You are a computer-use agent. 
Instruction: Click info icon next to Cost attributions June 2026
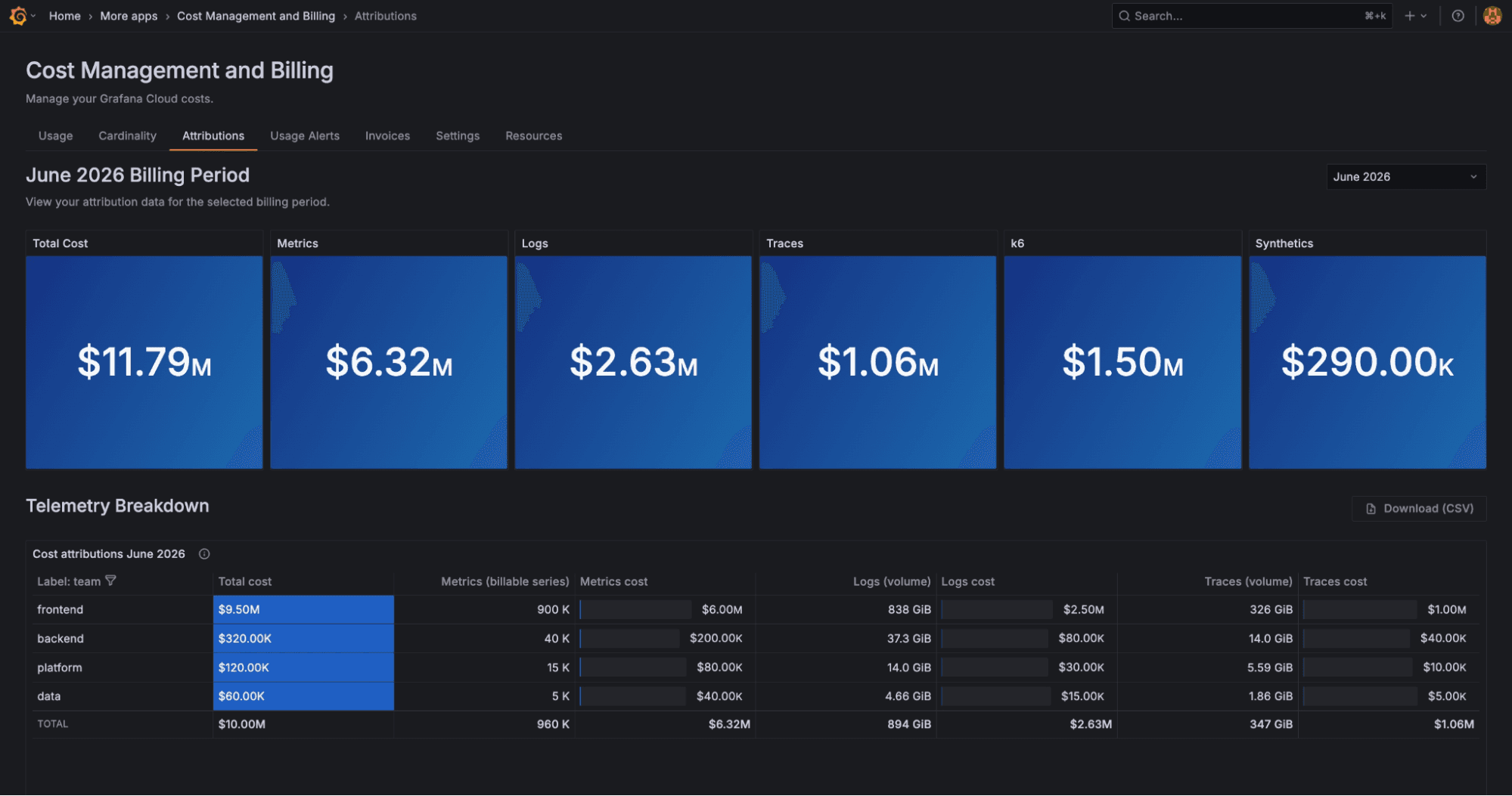point(204,554)
